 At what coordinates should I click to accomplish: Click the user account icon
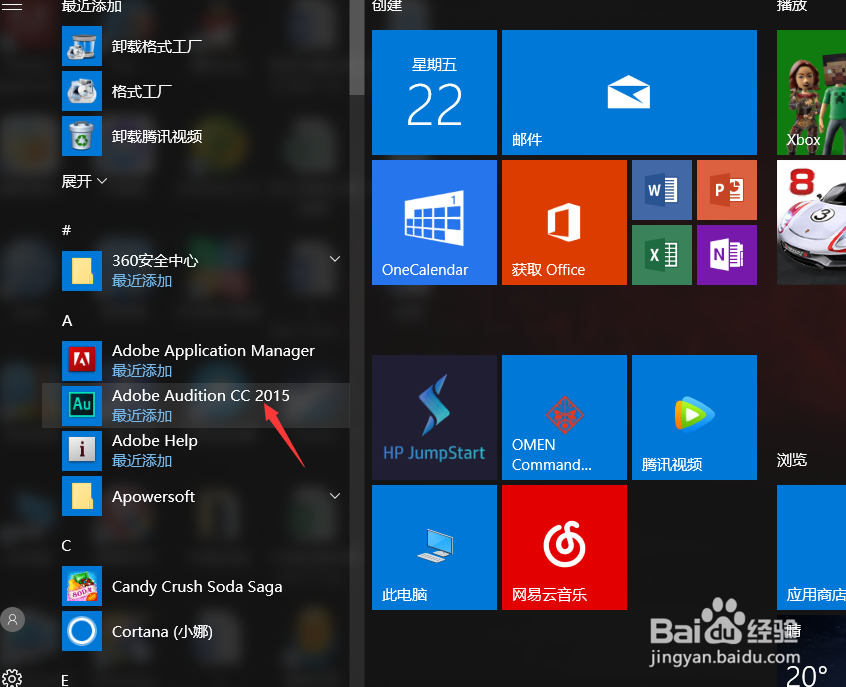tap(12, 620)
